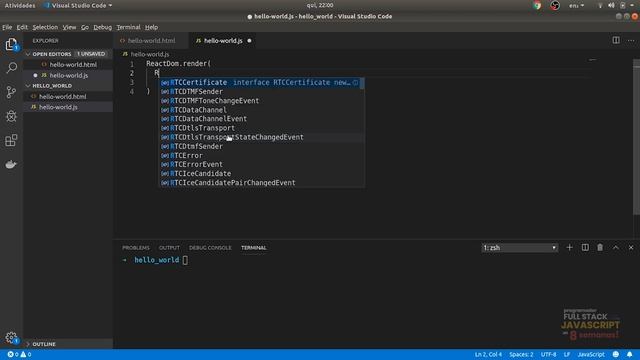Select hello-world.js under Open Editors
The width and height of the screenshot is (640, 360).
pos(68,75)
